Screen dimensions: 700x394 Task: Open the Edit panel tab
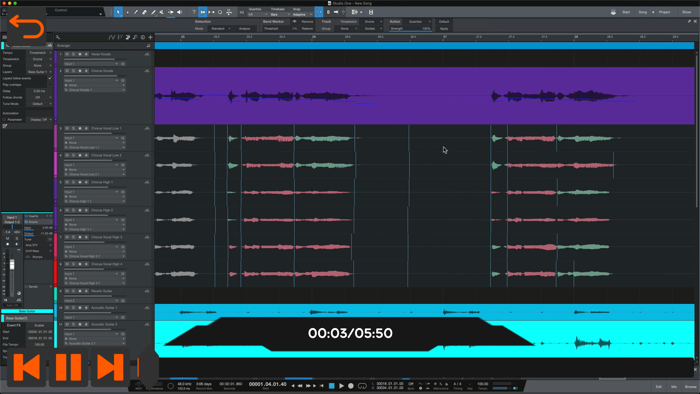click(x=658, y=387)
